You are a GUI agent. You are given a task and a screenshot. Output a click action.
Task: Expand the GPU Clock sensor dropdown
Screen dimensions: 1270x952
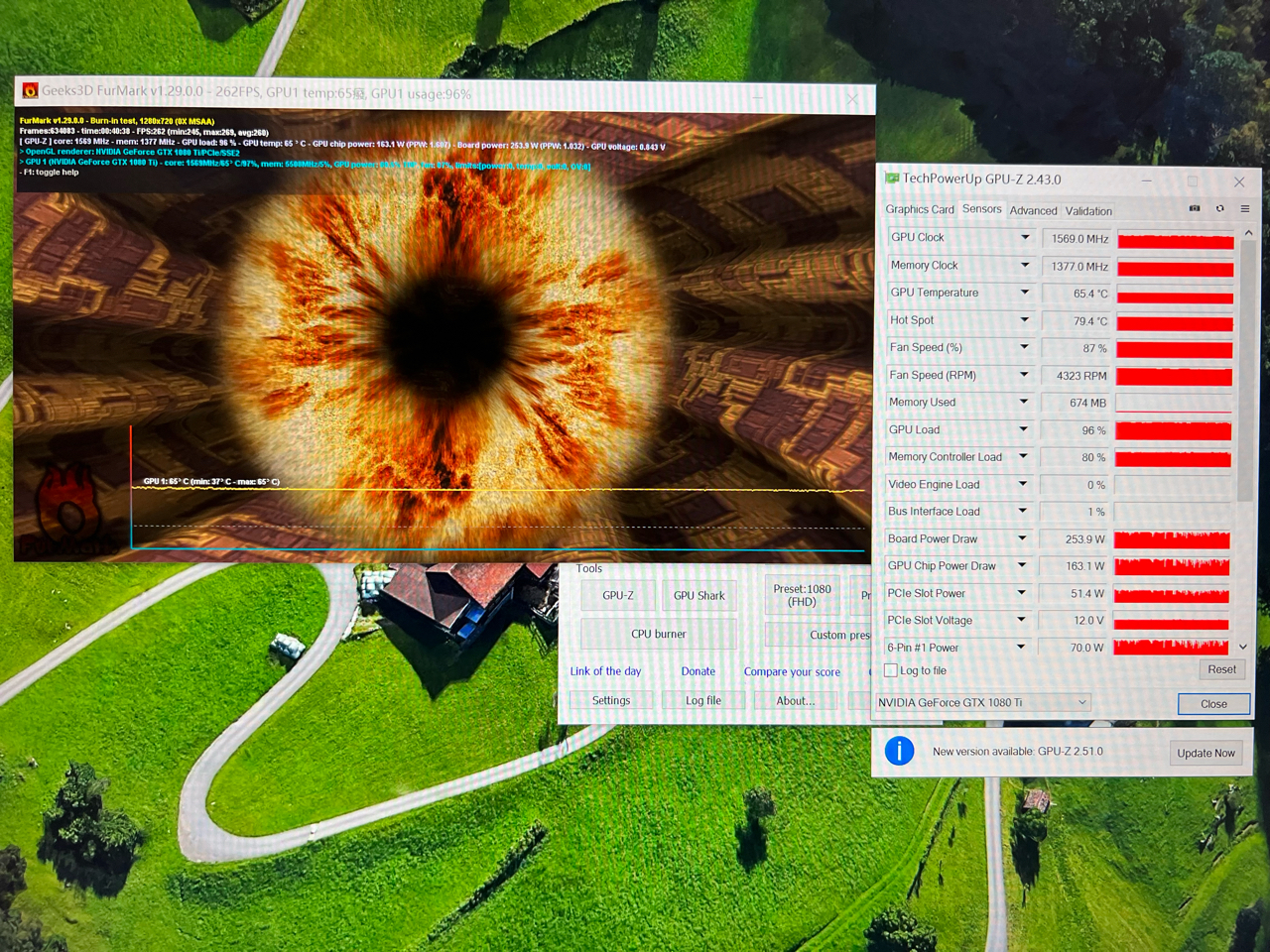click(x=1026, y=237)
